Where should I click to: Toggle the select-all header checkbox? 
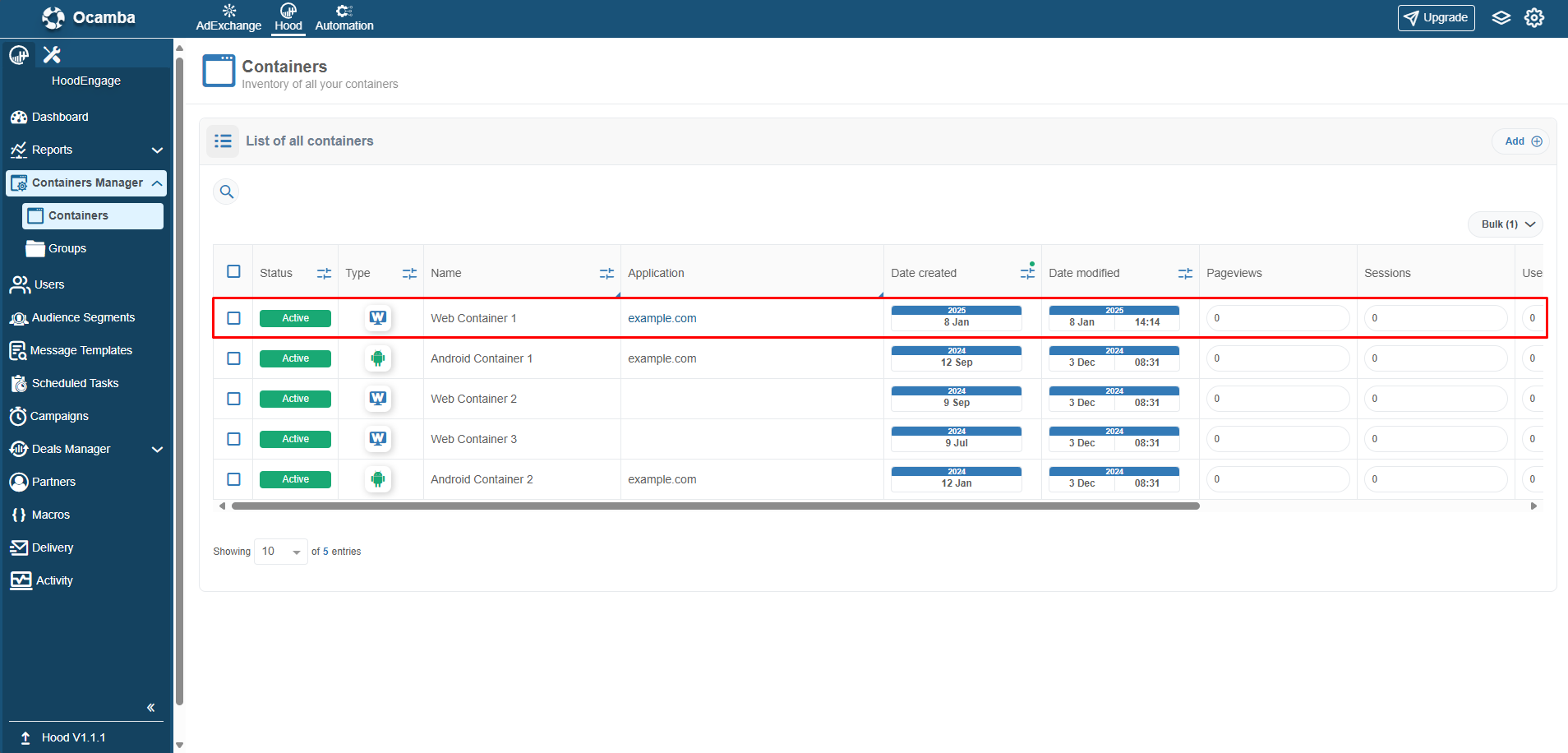(233, 271)
